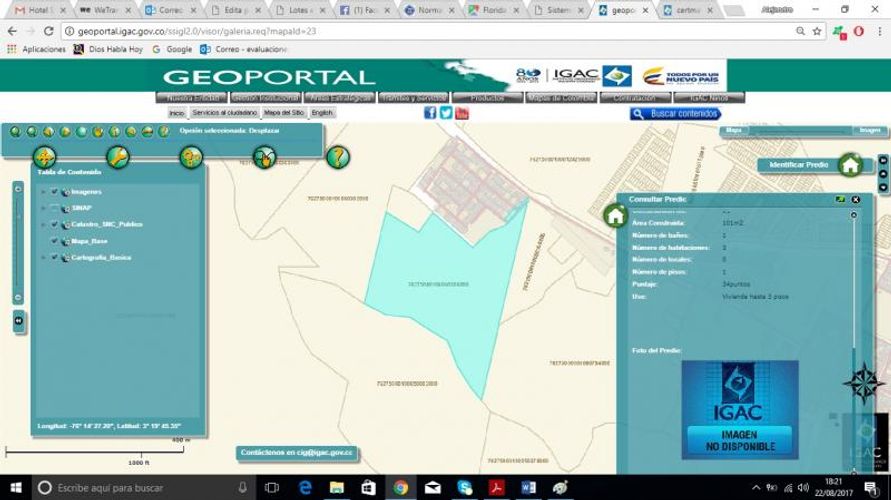
Task: Open the Mapa del Sitio link
Action: tap(284, 113)
